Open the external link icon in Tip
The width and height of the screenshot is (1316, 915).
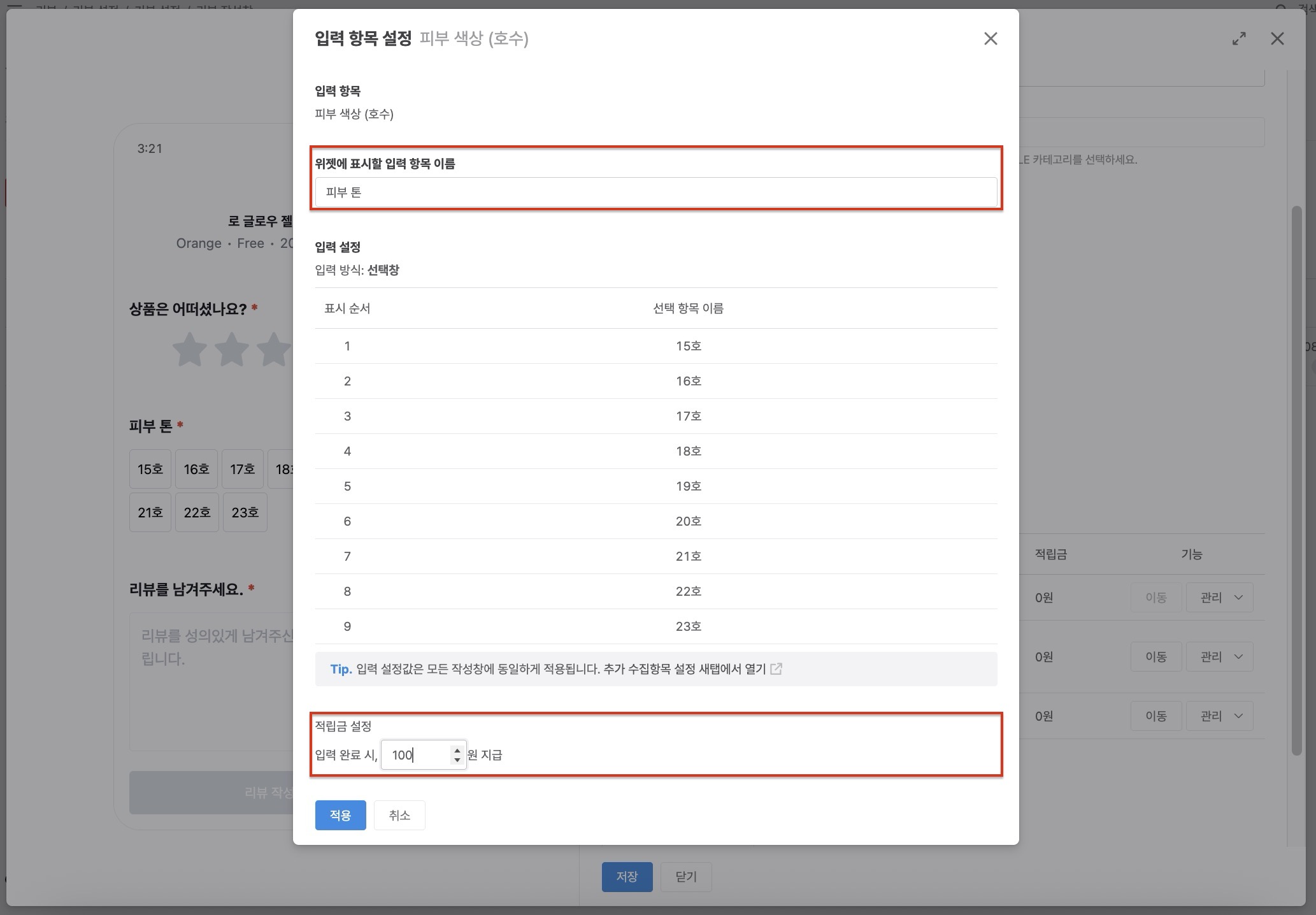[776, 669]
